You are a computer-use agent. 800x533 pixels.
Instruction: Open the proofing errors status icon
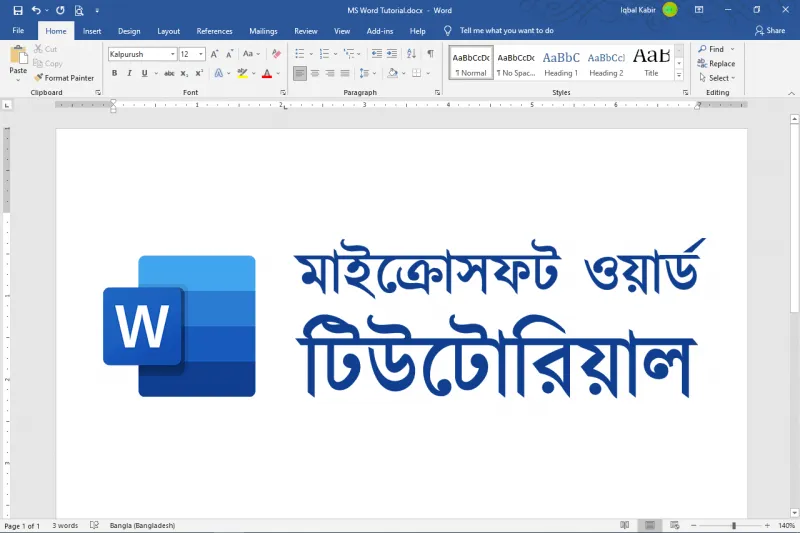tap(94, 525)
